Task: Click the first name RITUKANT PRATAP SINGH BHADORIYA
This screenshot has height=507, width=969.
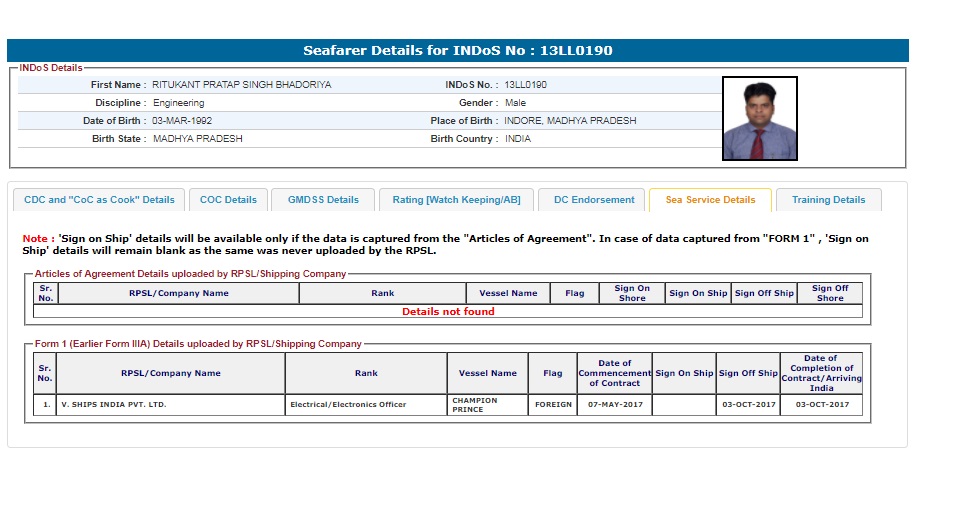Action: 241,85
